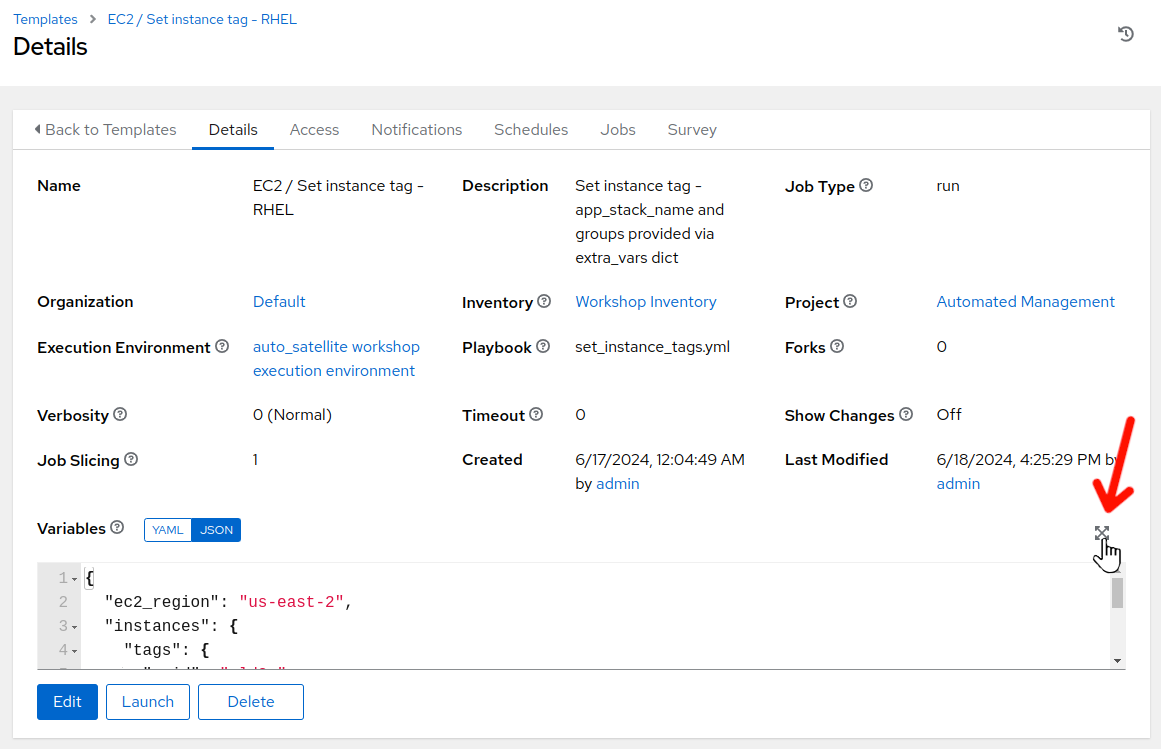Click the help icon next to Inventory
The image size is (1161, 749).
544,301
